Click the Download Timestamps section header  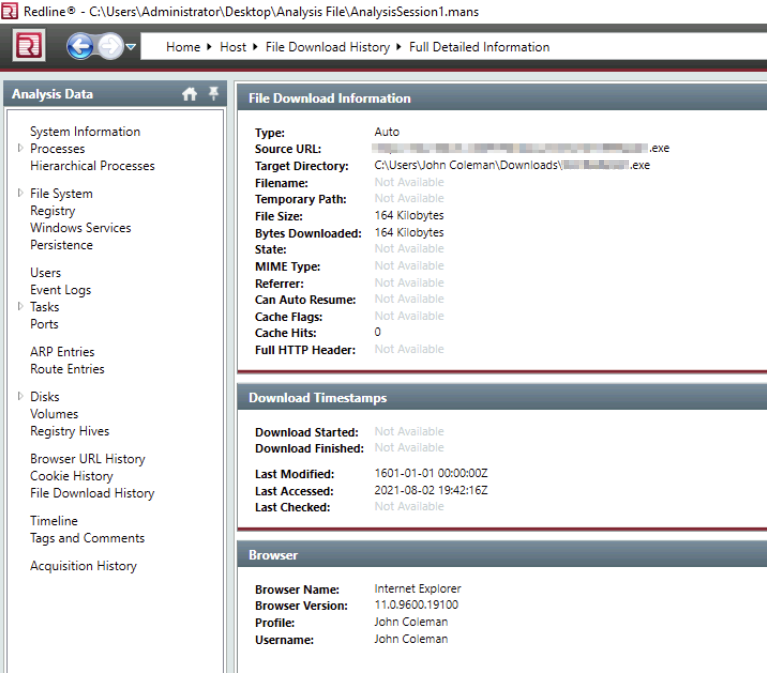tap(502, 398)
